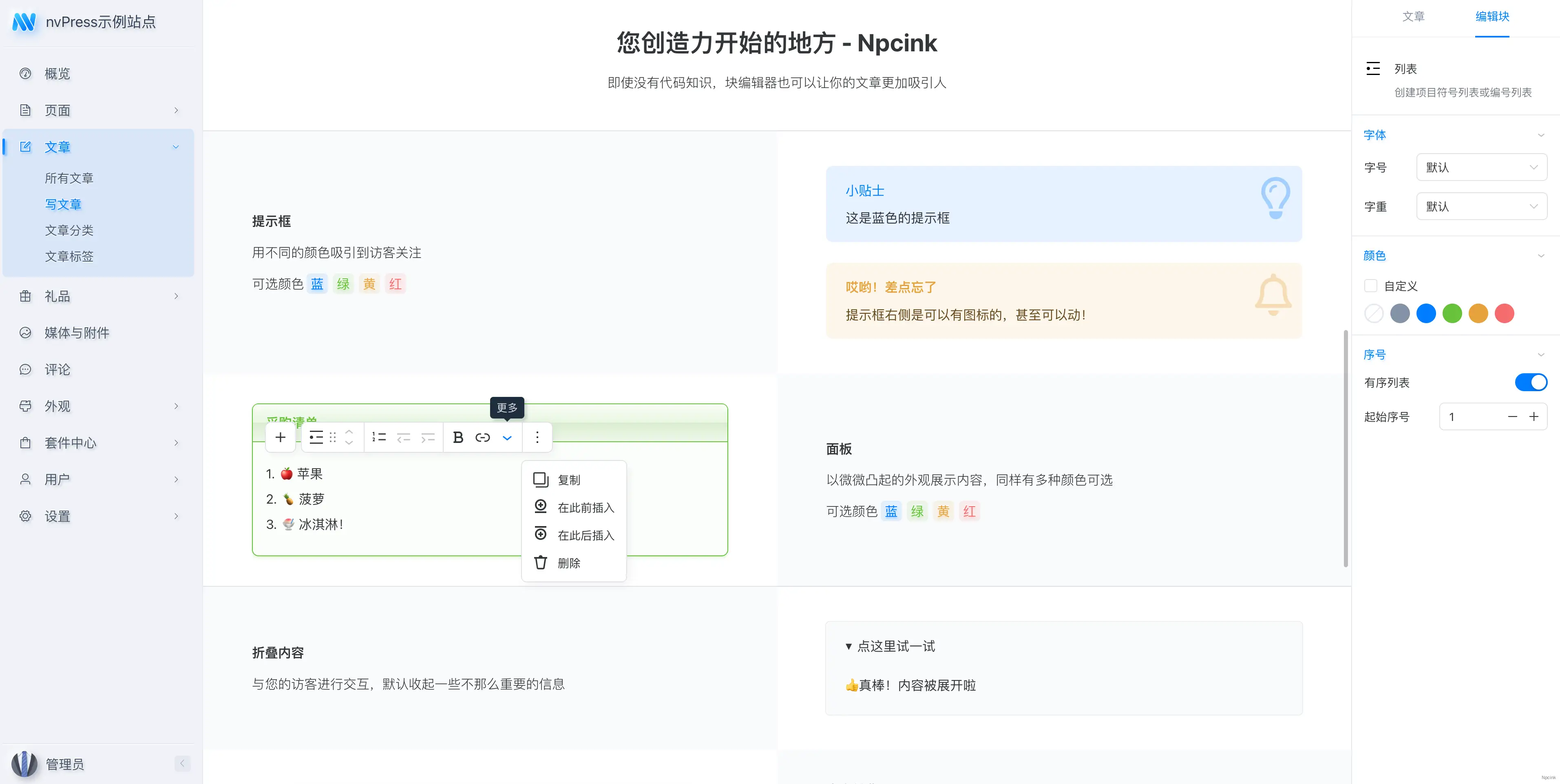The height and width of the screenshot is (784, 1560).
Task: Select the orange color swatch
Action: pos(1478,313)
